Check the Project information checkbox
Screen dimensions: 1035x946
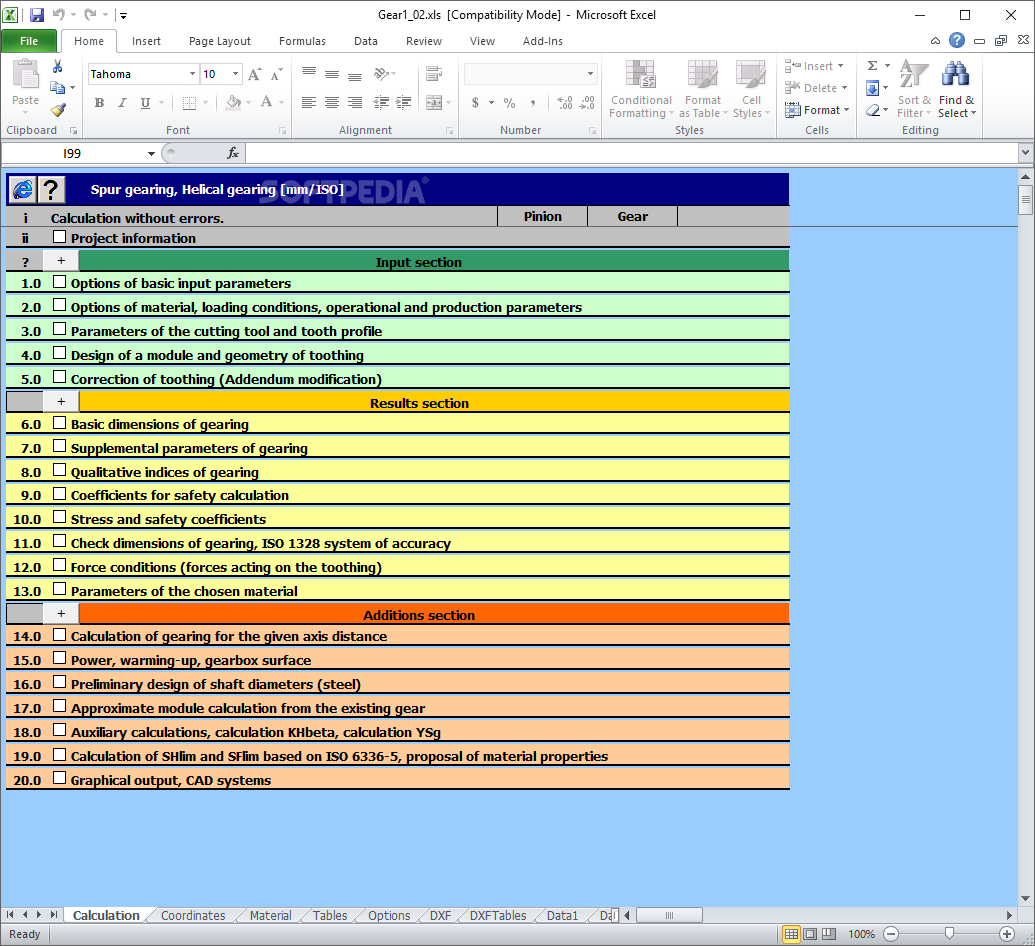[x=59, y=236]
